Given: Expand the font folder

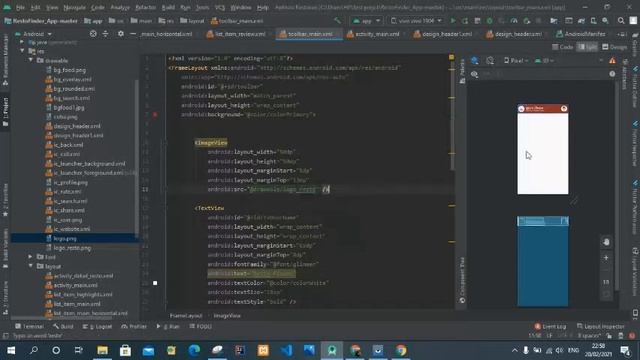Looking at the screenshot, I should pos(31,257).
